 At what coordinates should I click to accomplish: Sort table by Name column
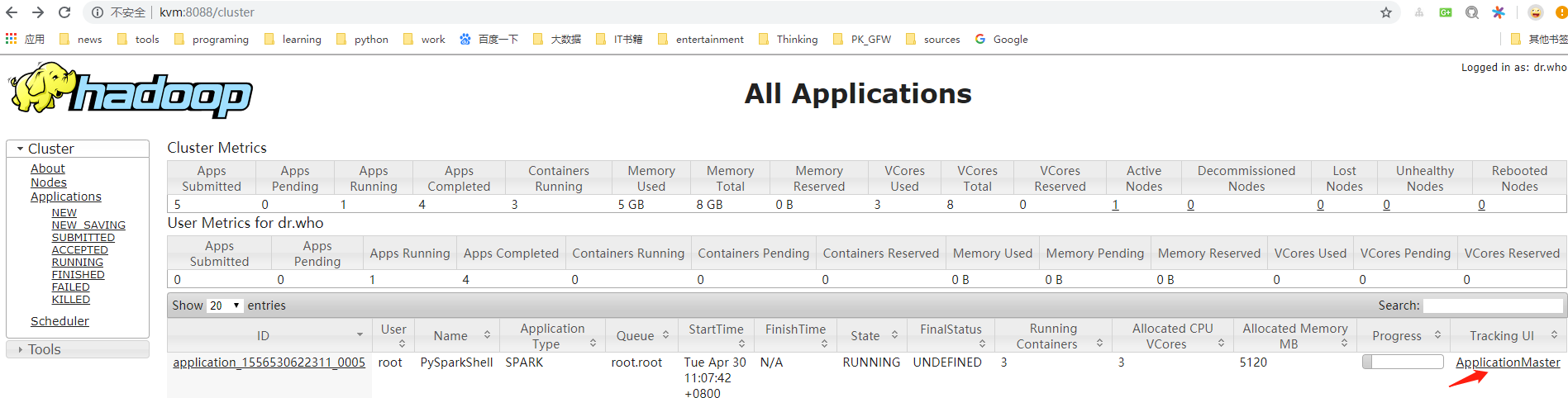[457, 335]
